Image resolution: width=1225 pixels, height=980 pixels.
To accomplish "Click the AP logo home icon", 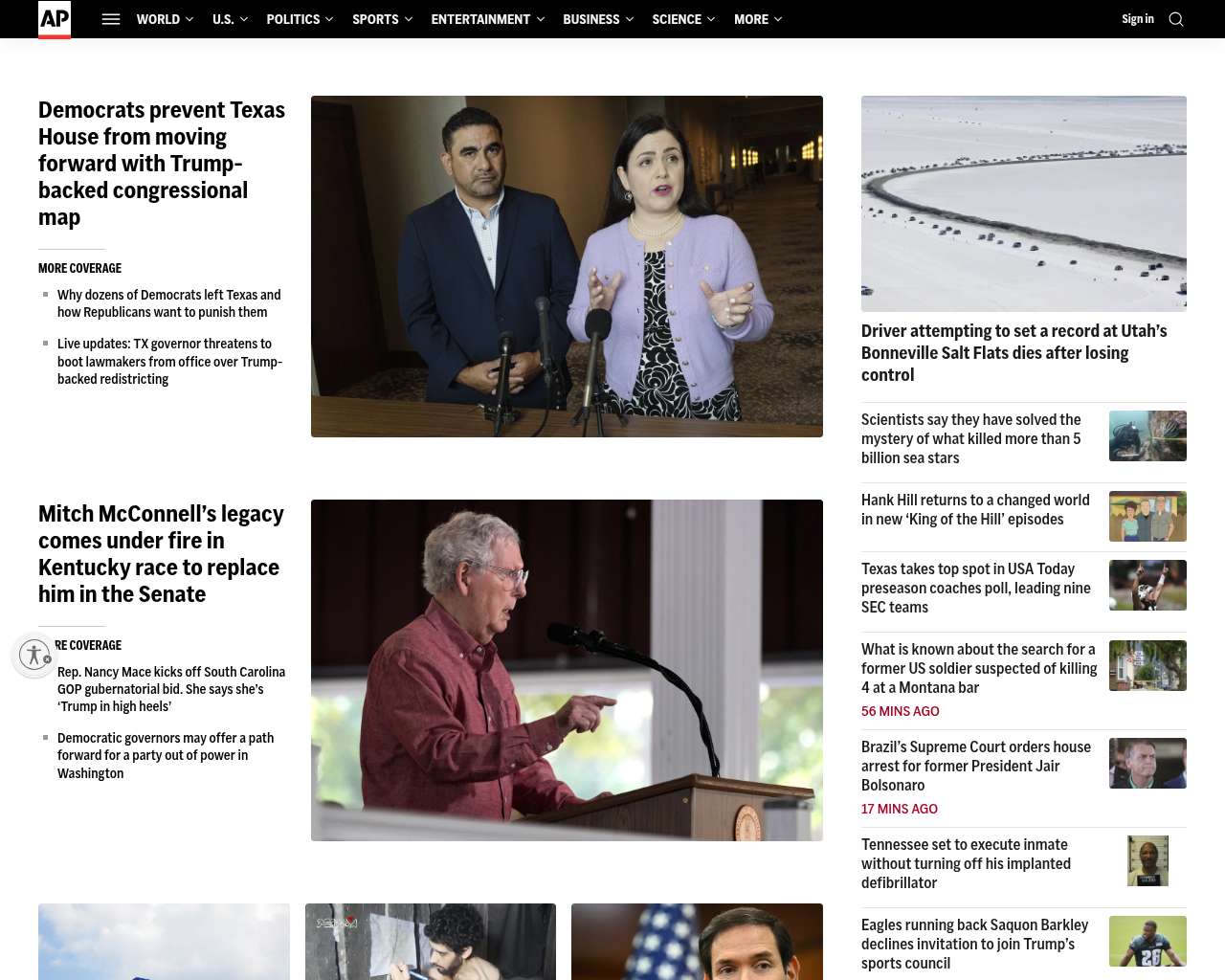I will (55, 19).
